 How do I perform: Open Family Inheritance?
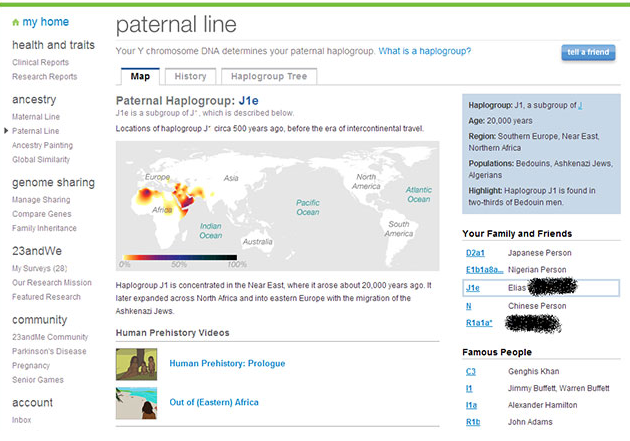(44, 228)
